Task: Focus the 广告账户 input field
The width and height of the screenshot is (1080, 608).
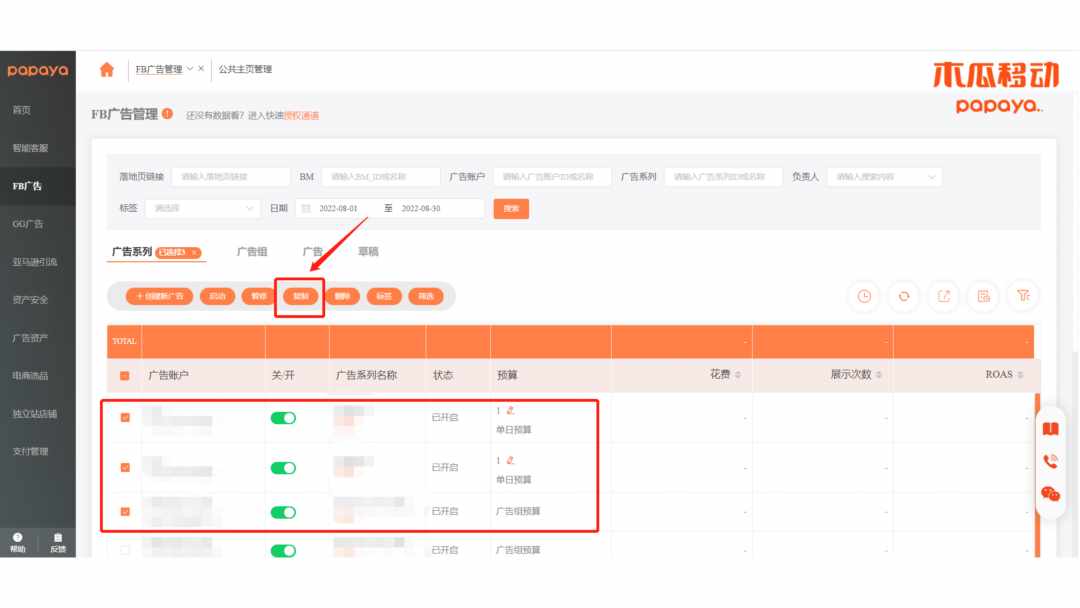Action: pyautogui.click(x=552, y=177)
